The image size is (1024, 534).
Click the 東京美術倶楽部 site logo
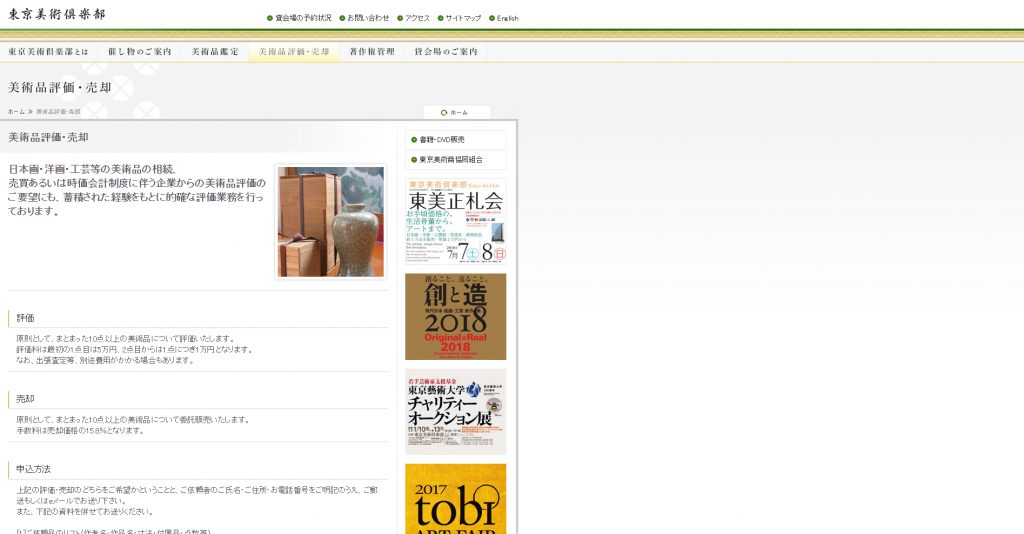[x=56, y=14]
